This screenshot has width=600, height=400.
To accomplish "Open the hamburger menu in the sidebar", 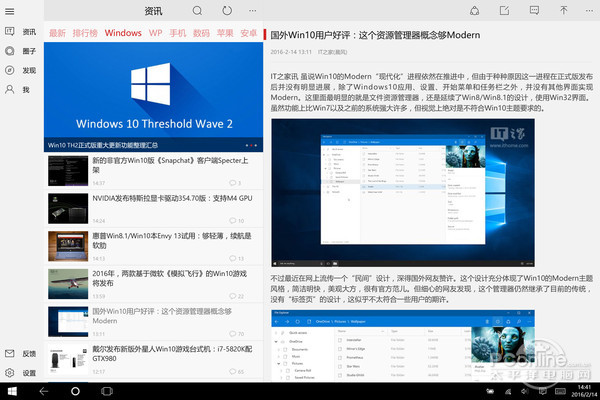I will [x=10, y=11].
